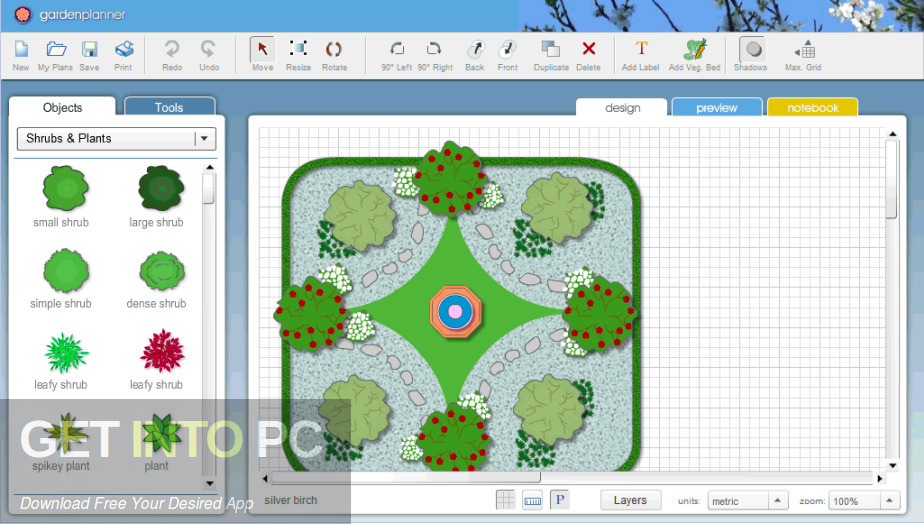Screen dimensions: 924x524
Task: Click canvas horizontal scroll right arrow
Action: (x=880, y=478)
